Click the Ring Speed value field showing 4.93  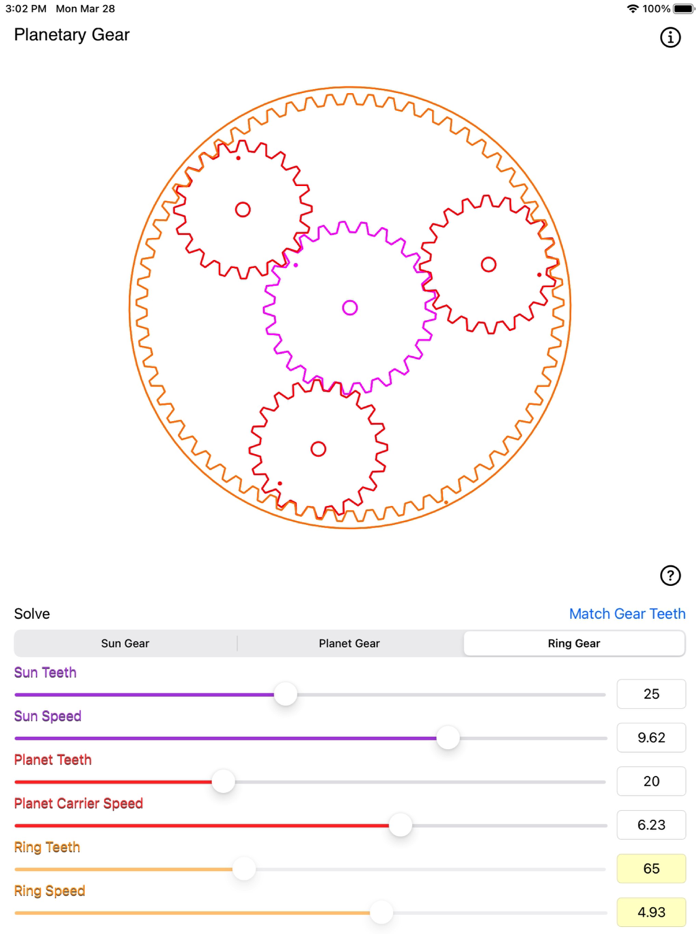click(x=651, y=912)
